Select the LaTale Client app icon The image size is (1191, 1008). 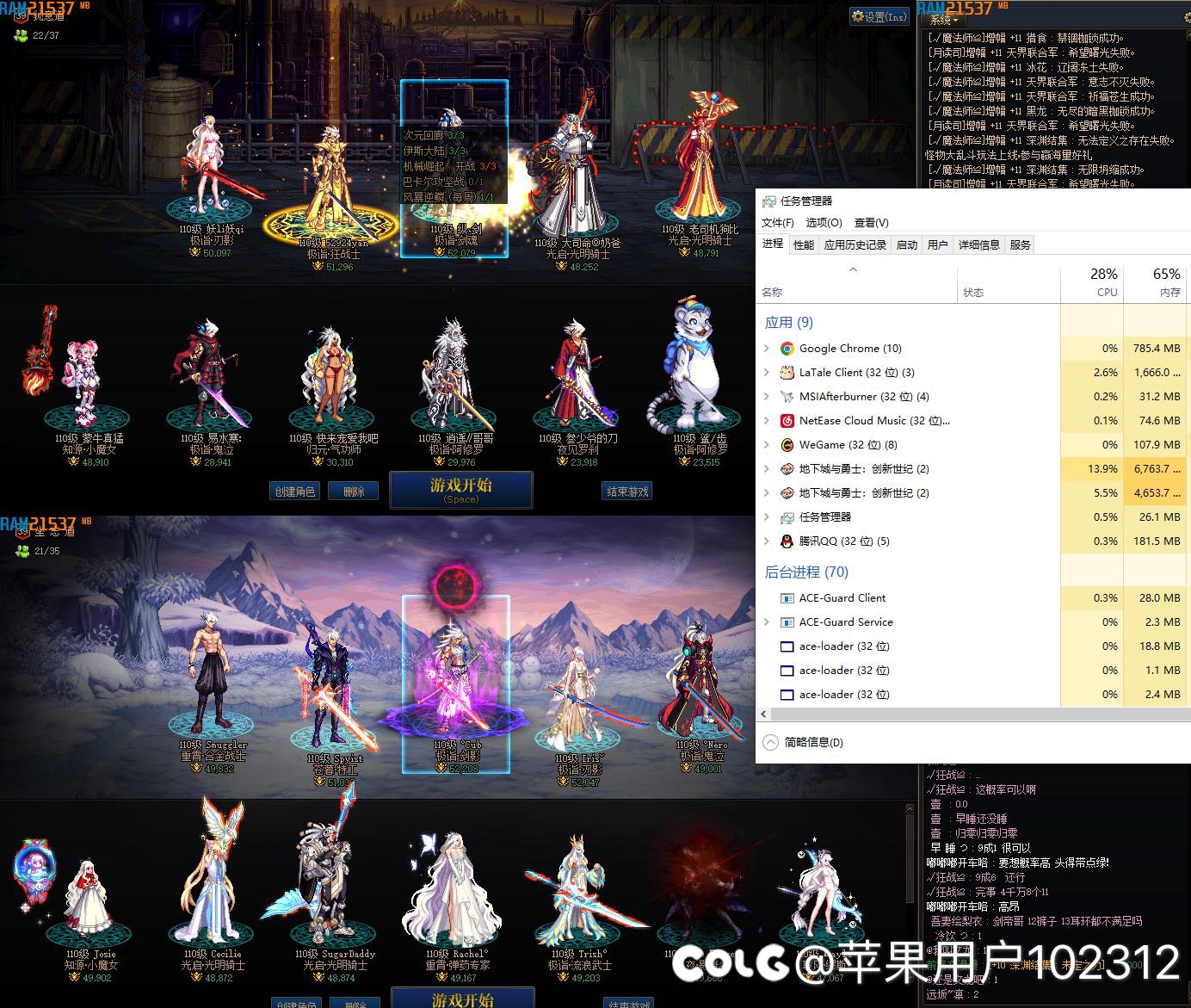(x=787, y=373)
